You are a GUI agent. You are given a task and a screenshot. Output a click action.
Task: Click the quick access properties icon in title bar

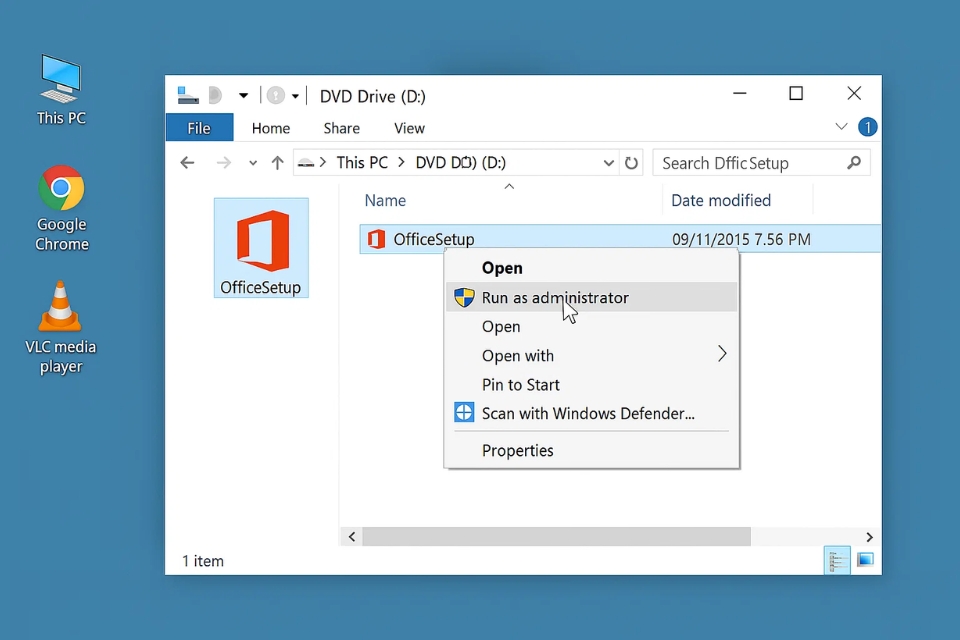click(215, 96)
